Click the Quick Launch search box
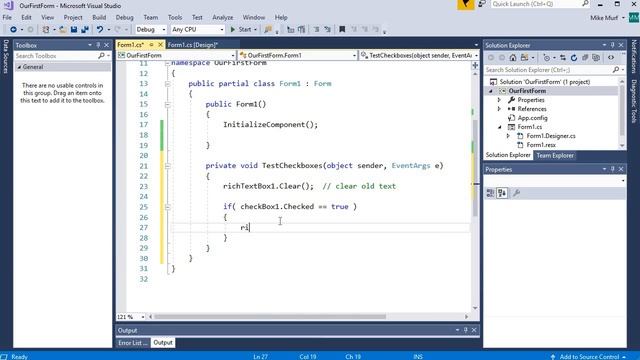Screen dimensions: 640x360 tap(540, 4)
